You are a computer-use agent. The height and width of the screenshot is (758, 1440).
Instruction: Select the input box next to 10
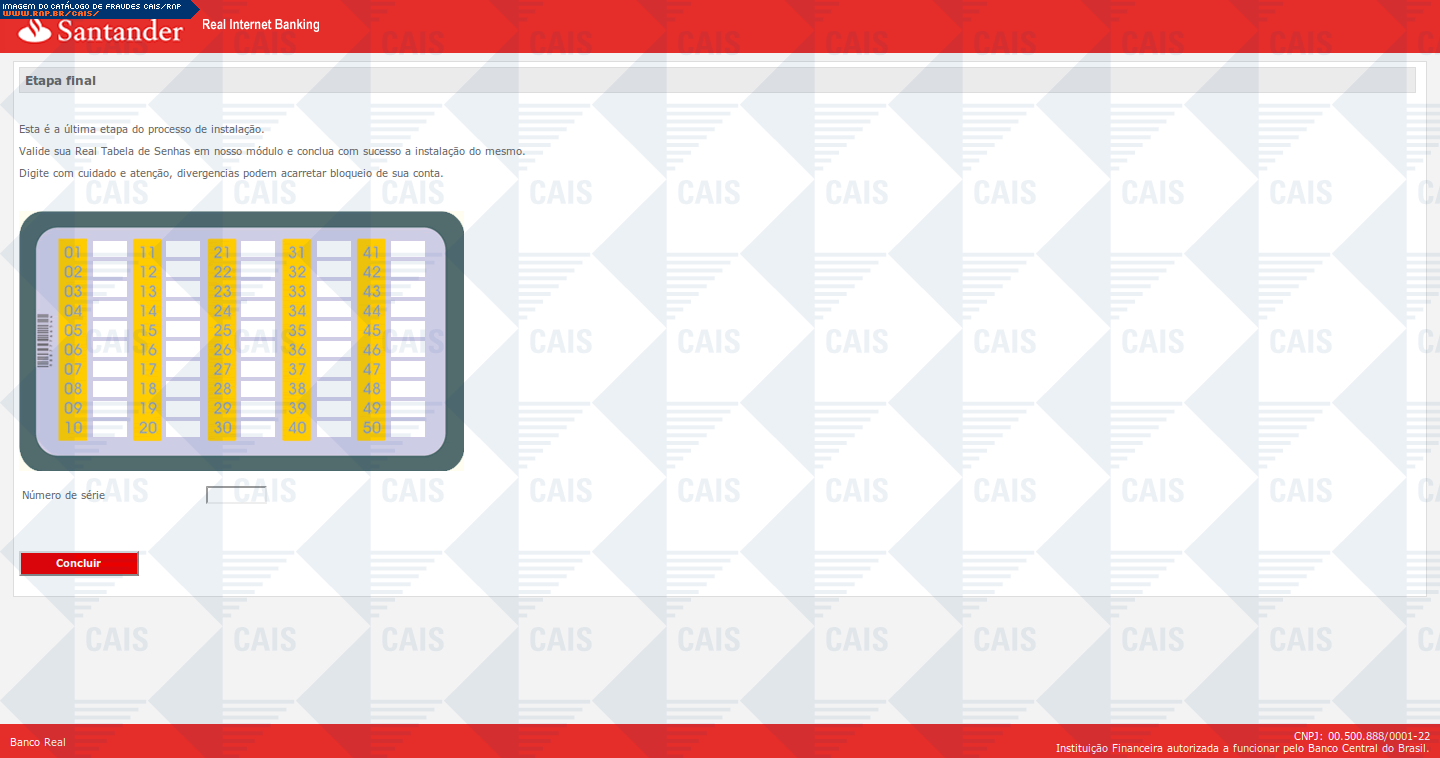click(110, 428)
